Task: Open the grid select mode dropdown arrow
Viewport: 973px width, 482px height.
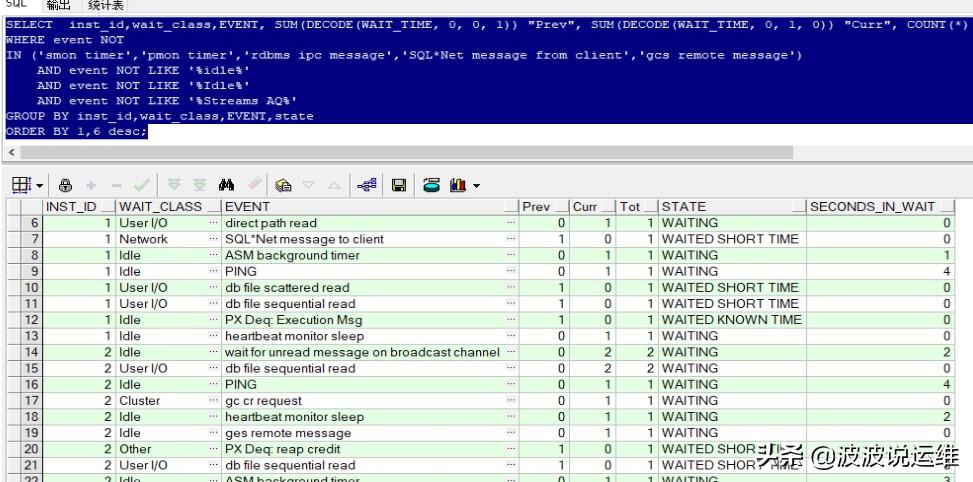Action: (40, 186)
